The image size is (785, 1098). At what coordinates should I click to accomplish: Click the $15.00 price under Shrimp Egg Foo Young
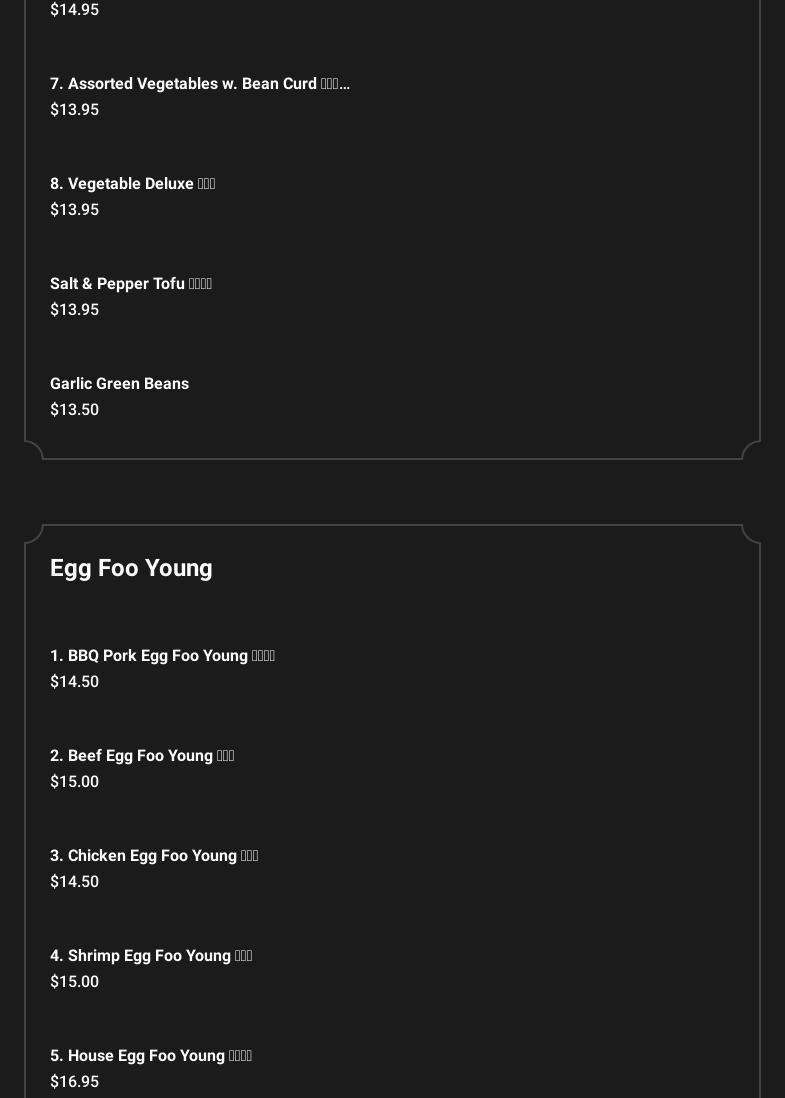pos(74,982)
